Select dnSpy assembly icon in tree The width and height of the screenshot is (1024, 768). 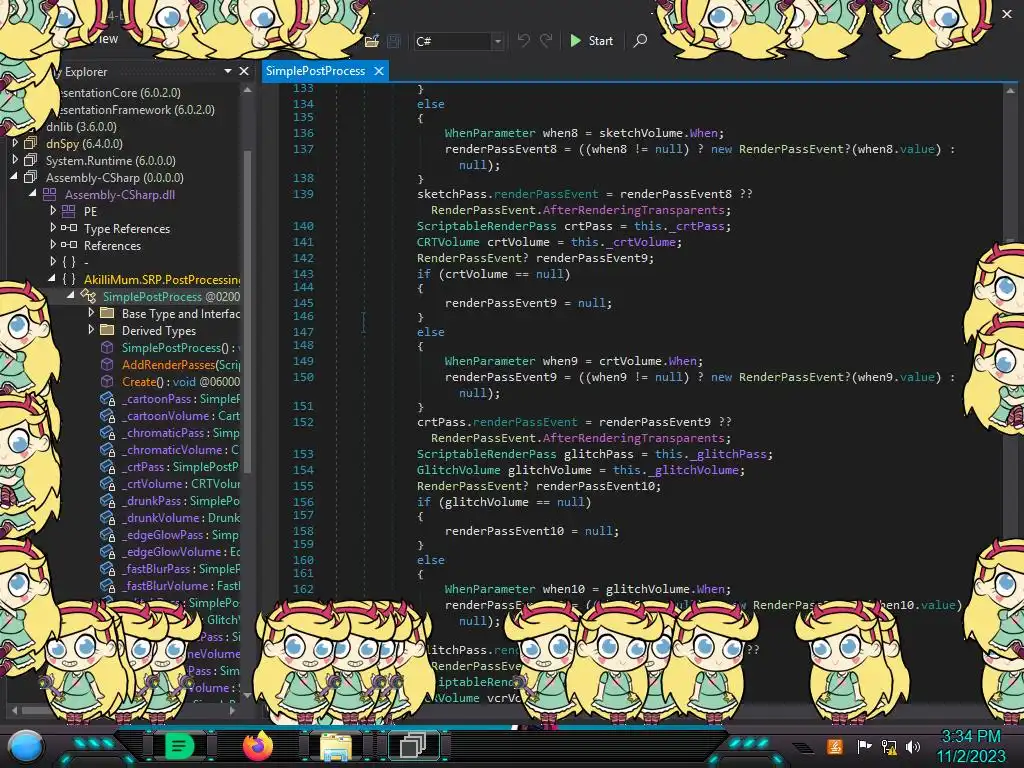(x=30, y=143)
